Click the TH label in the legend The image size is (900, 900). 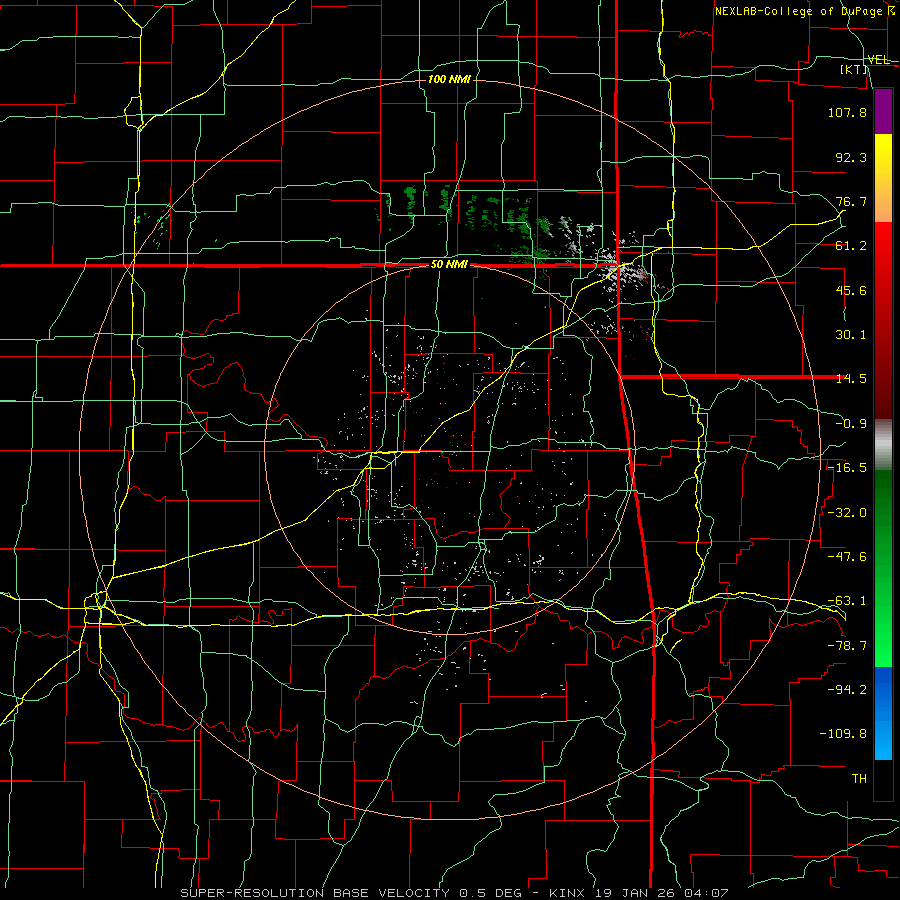click(859, 779)
